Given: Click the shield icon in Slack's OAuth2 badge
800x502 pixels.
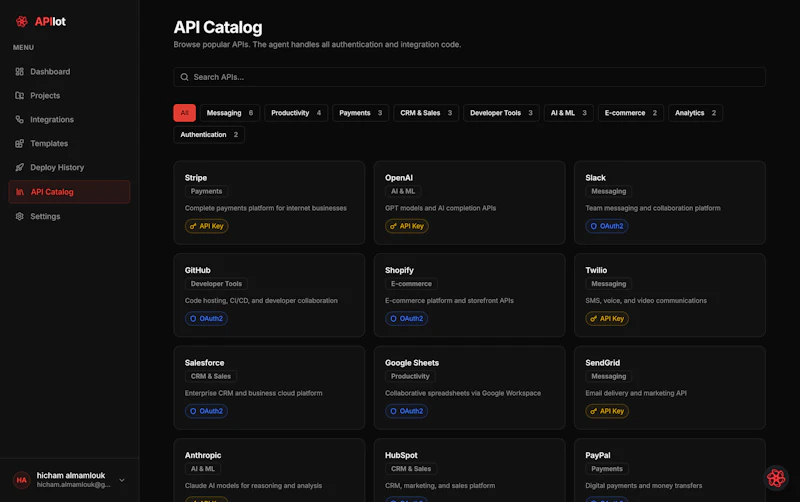Looking at the screenshot, I should point(593,226).
